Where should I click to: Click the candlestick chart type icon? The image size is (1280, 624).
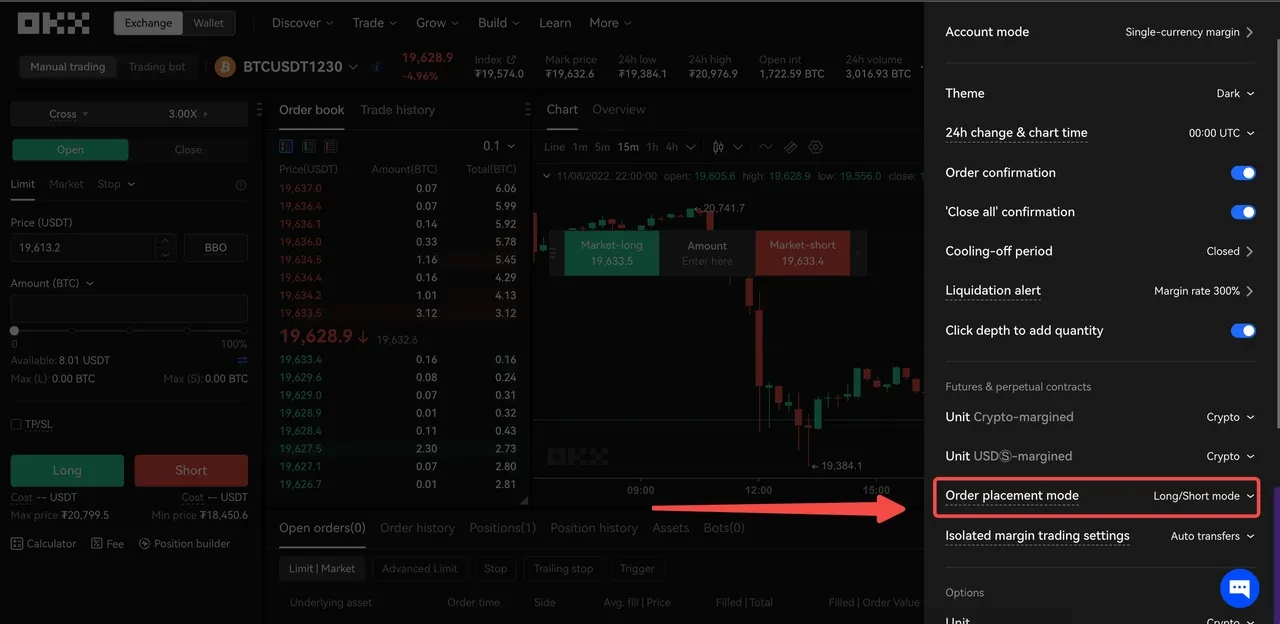718,147
